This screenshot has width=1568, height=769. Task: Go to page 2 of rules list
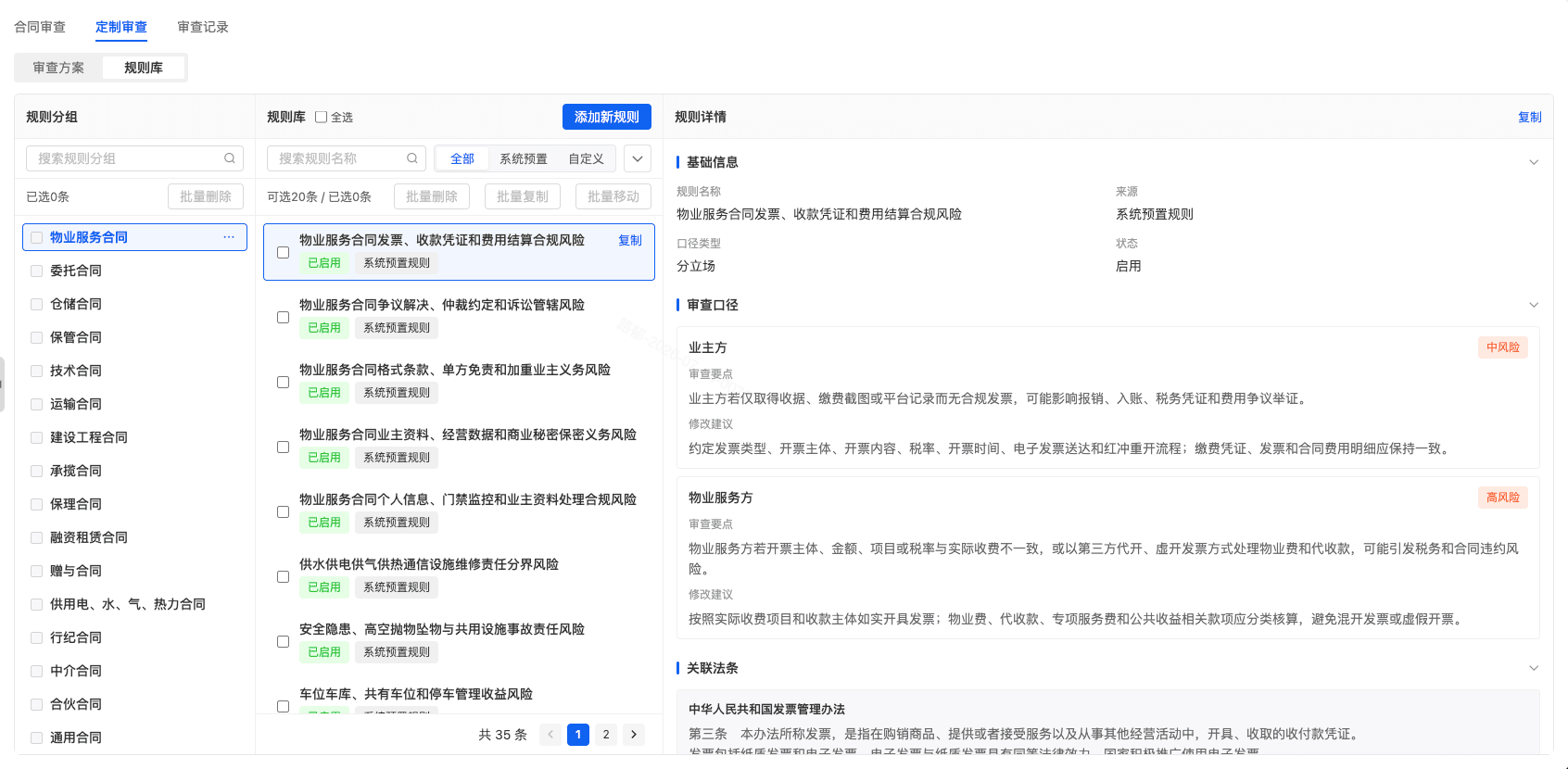click(x=606, y=735)
